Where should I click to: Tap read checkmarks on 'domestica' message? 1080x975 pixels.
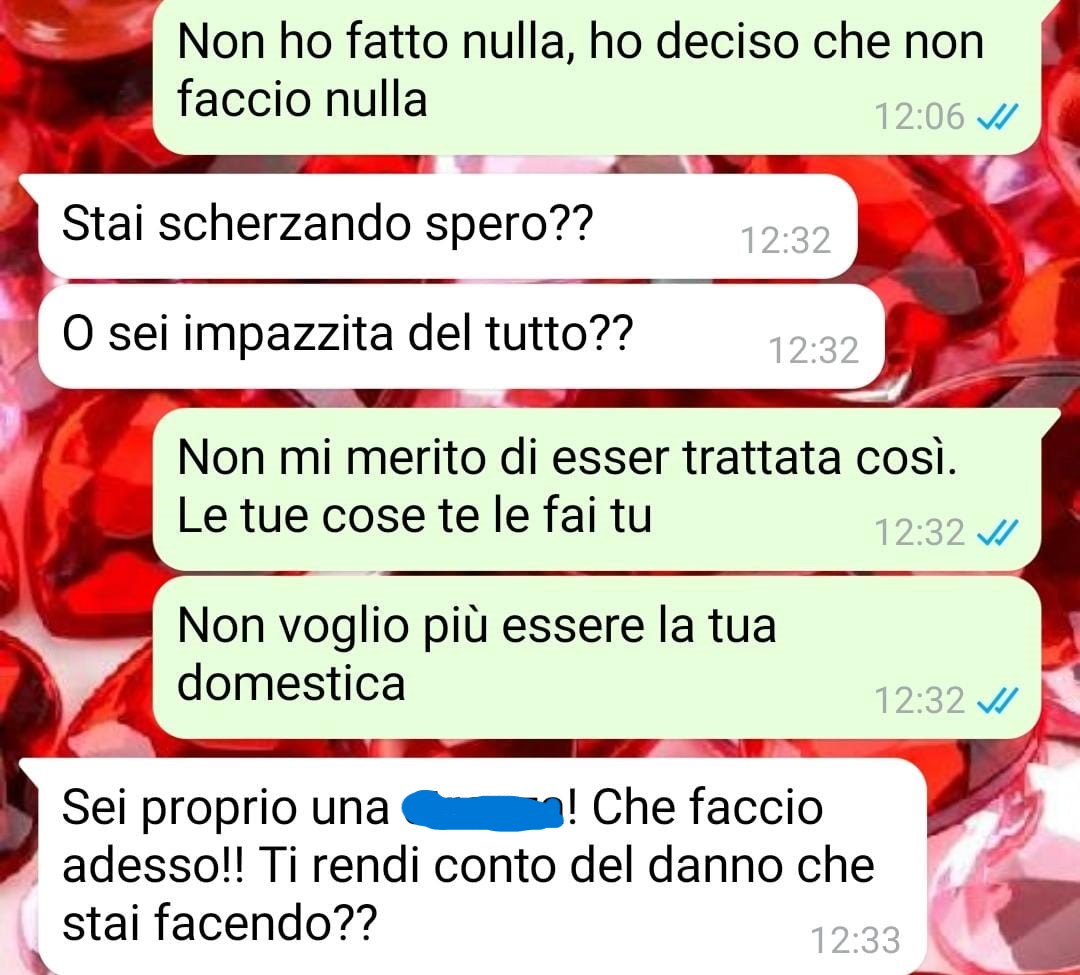(x=997, y=701)
